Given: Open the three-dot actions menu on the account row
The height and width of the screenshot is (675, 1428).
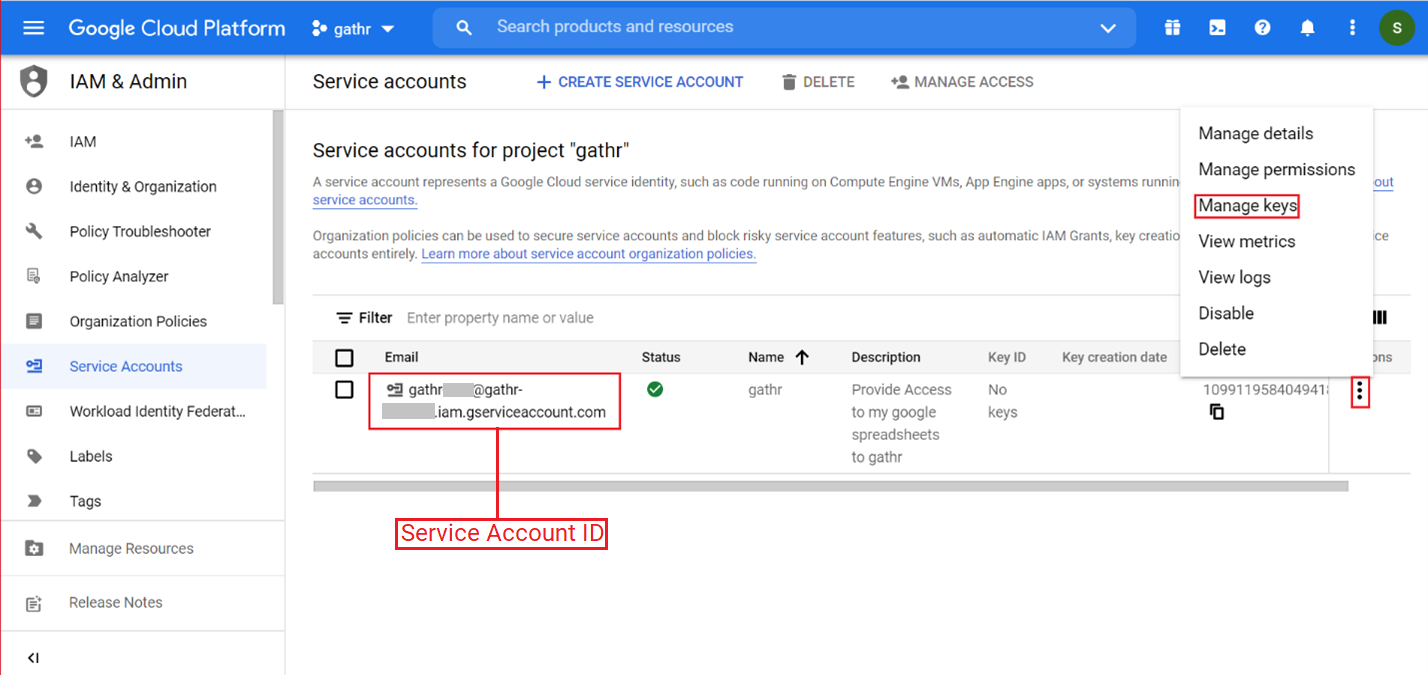Looking at the screenshot, I should pos(1360,392).
